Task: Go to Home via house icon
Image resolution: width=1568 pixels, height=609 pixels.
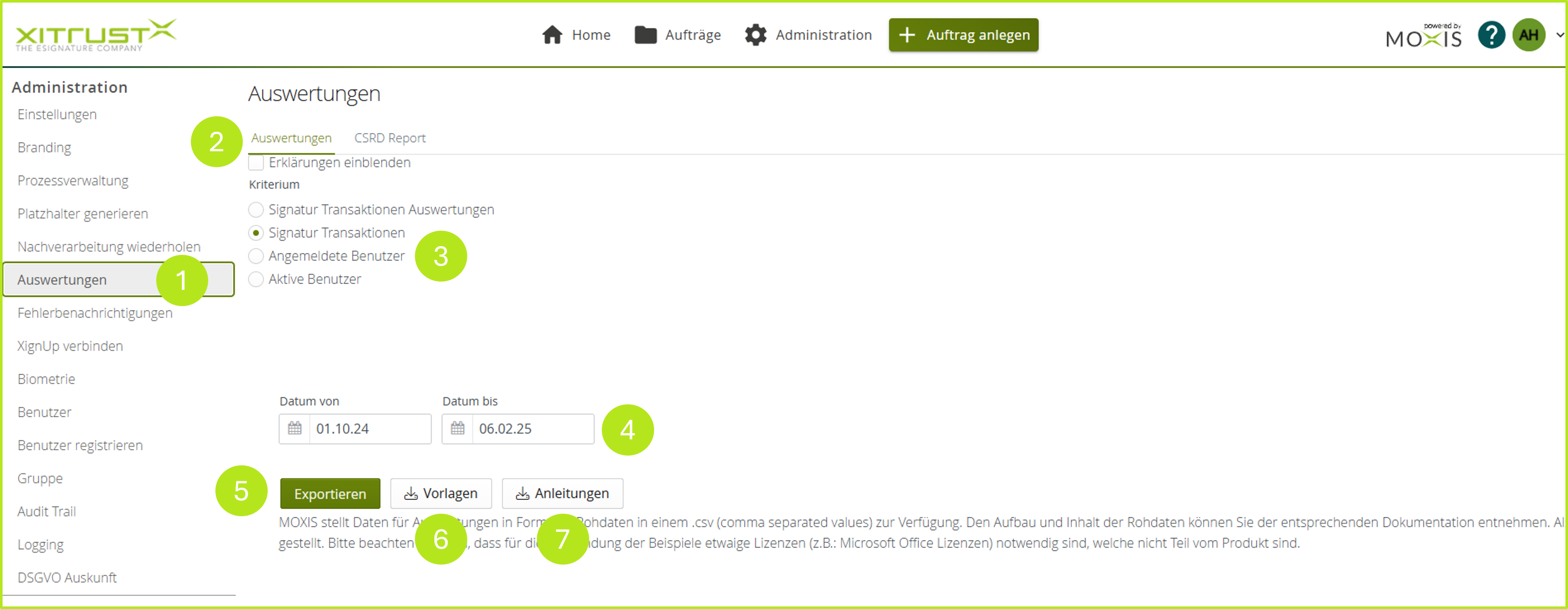Action: [x=552, y=35]
